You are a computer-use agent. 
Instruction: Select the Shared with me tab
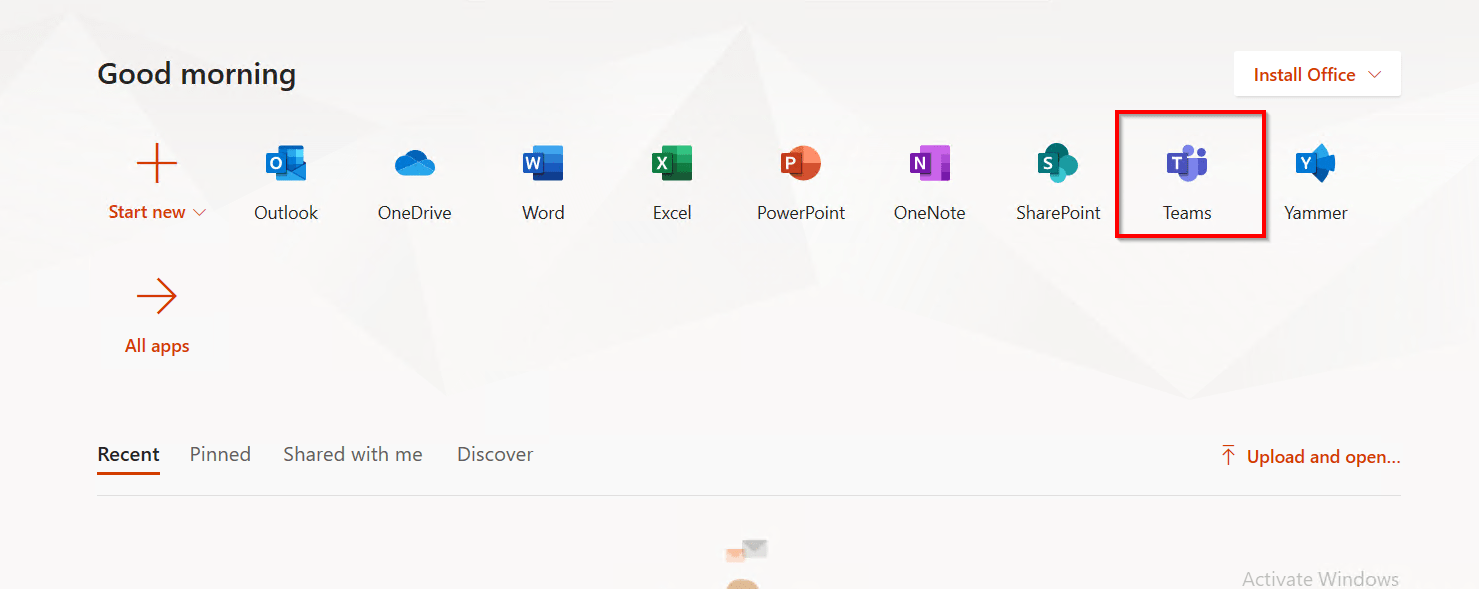pyautogui.click(x=352, y=454)
